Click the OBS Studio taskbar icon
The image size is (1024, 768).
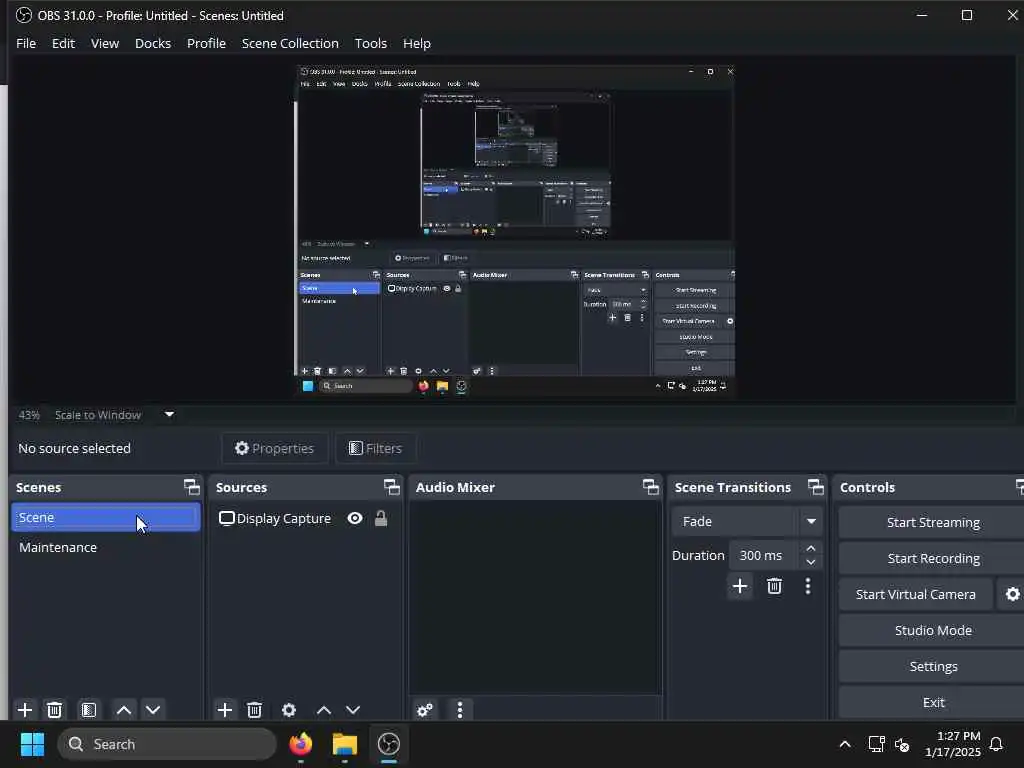point(389,744)
